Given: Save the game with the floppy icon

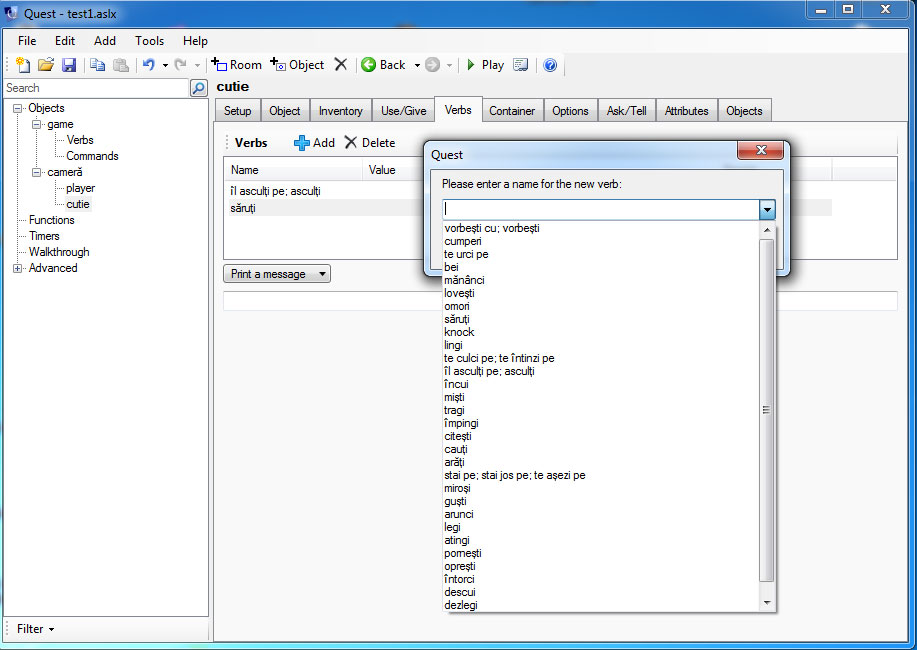Looking at the screenshot, I should point(69,65).
